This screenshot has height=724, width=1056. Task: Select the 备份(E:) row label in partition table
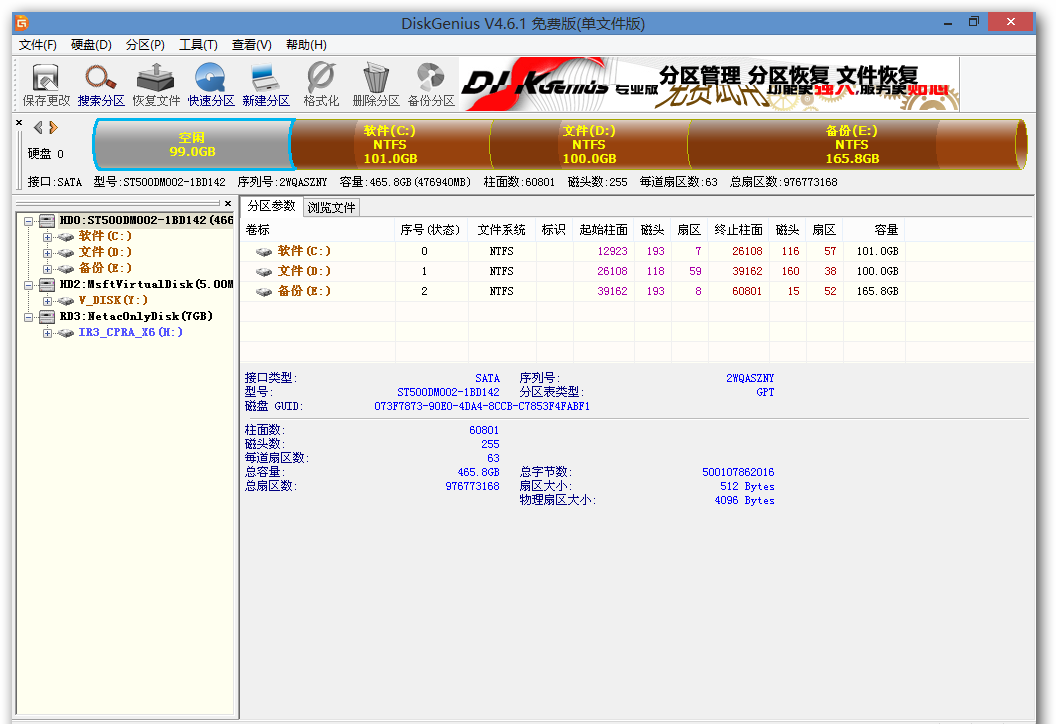pyautogui.click(x=304, y=292)
